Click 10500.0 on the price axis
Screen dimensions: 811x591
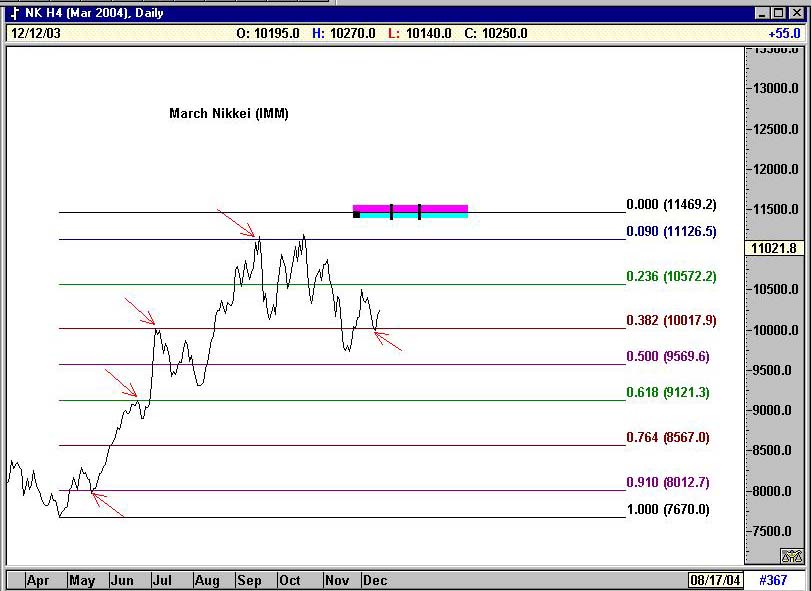775,290
